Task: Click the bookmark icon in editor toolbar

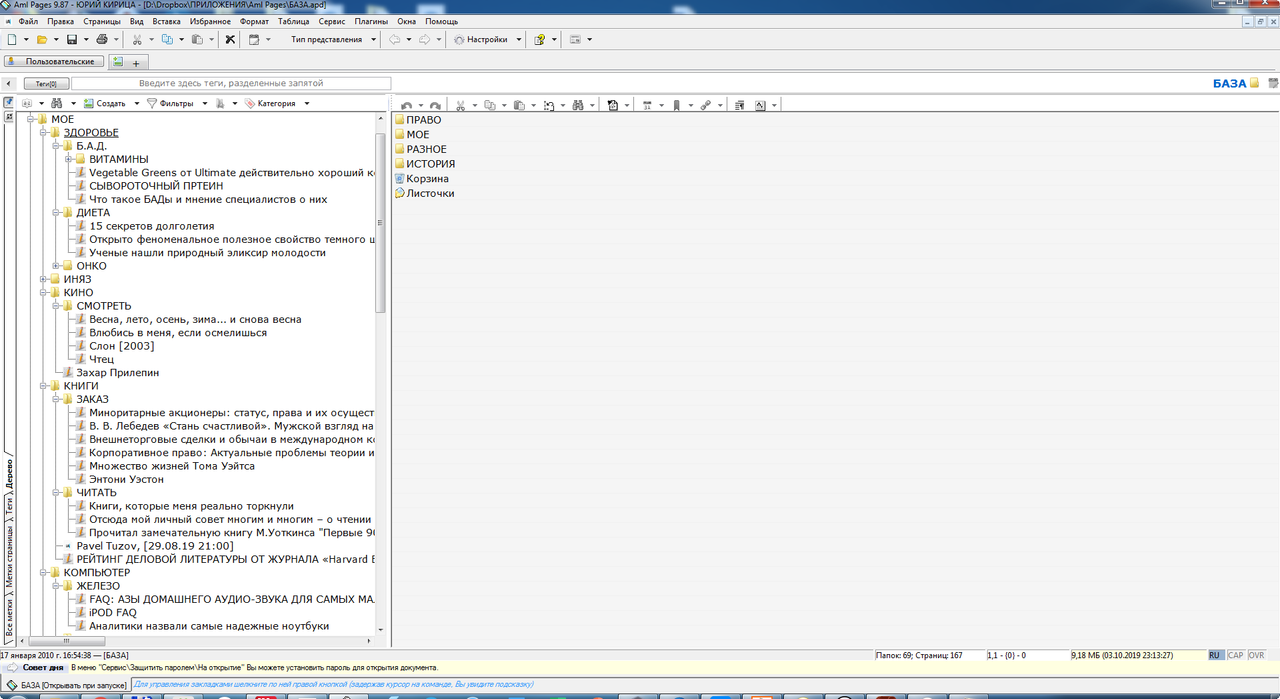Action: (x=677, y=105)
